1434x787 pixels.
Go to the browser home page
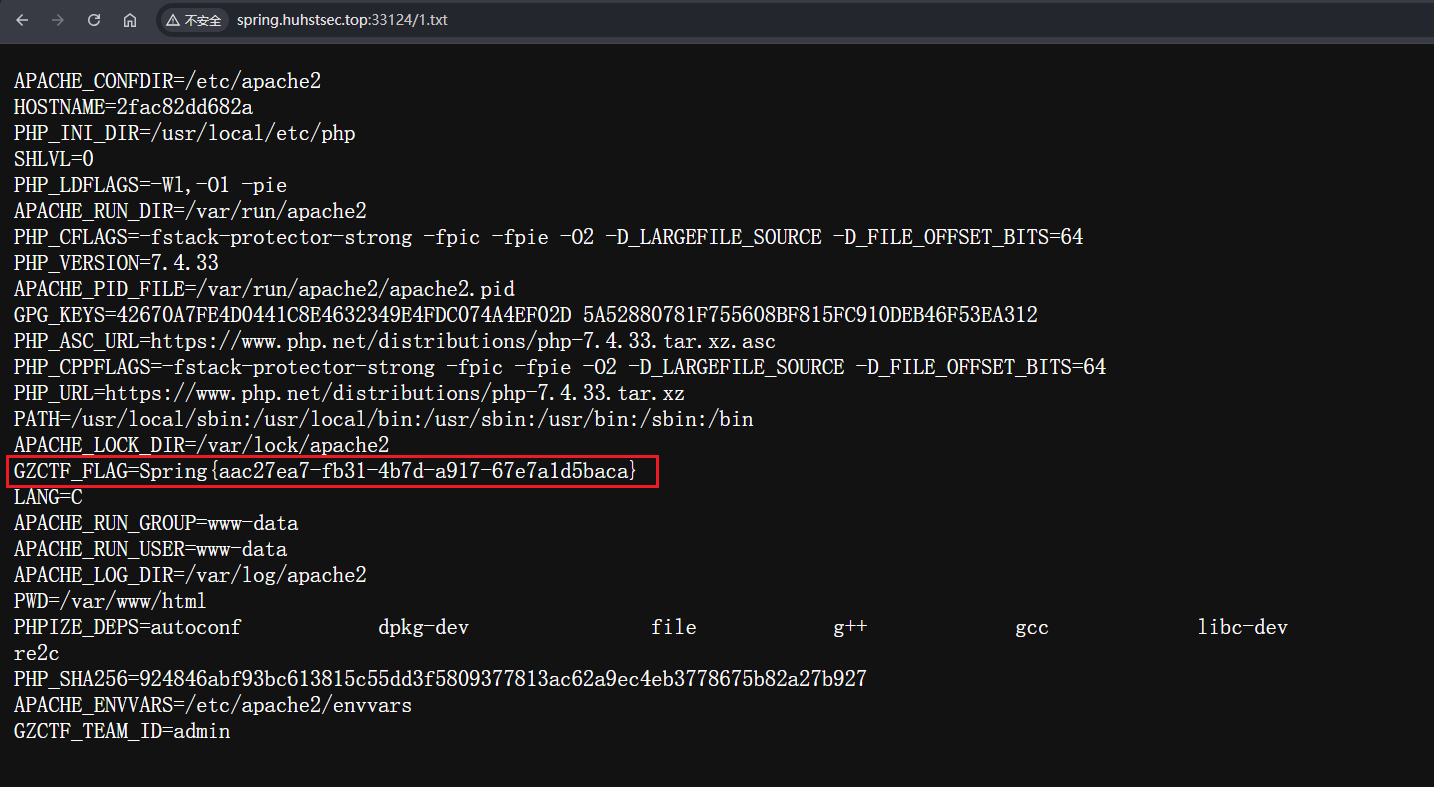coord(130,20)
